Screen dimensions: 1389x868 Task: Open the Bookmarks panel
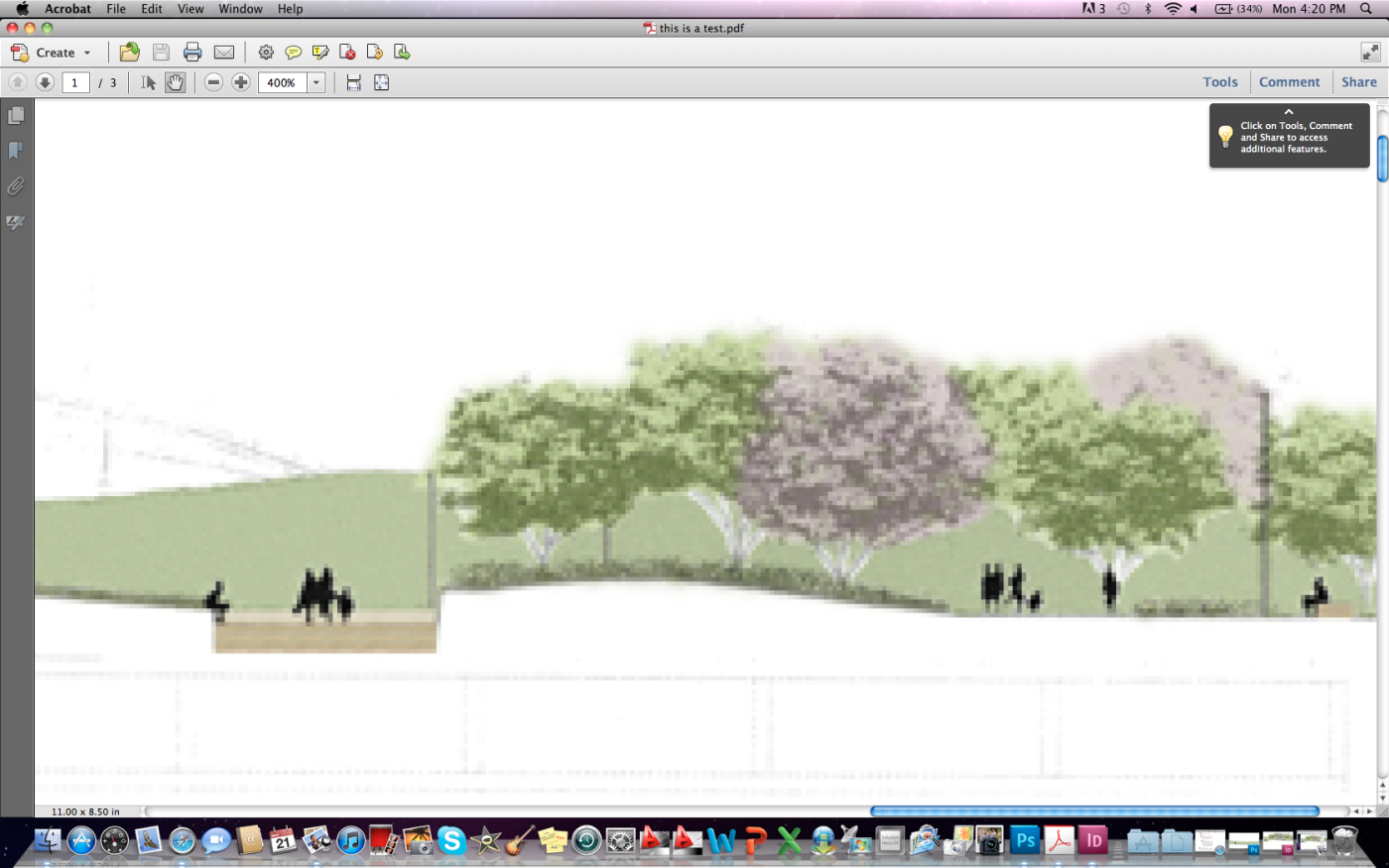pyautogui.click(x=16, y=151)
